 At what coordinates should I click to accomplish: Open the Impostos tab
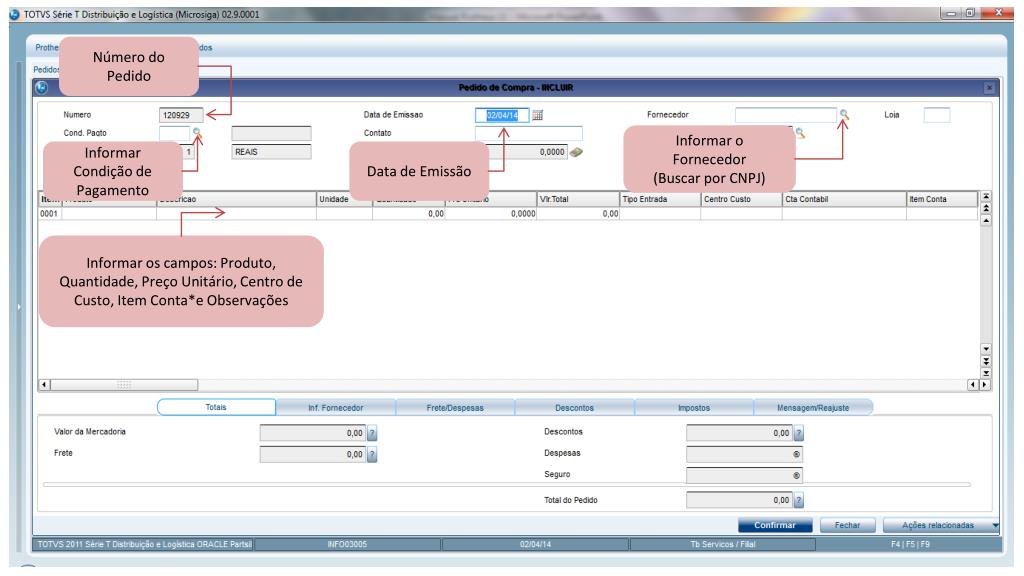tap(694, 408)
